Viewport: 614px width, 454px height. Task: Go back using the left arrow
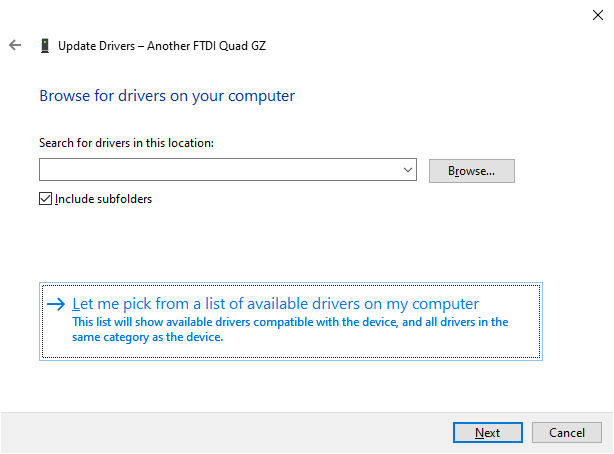click(15, 45)
